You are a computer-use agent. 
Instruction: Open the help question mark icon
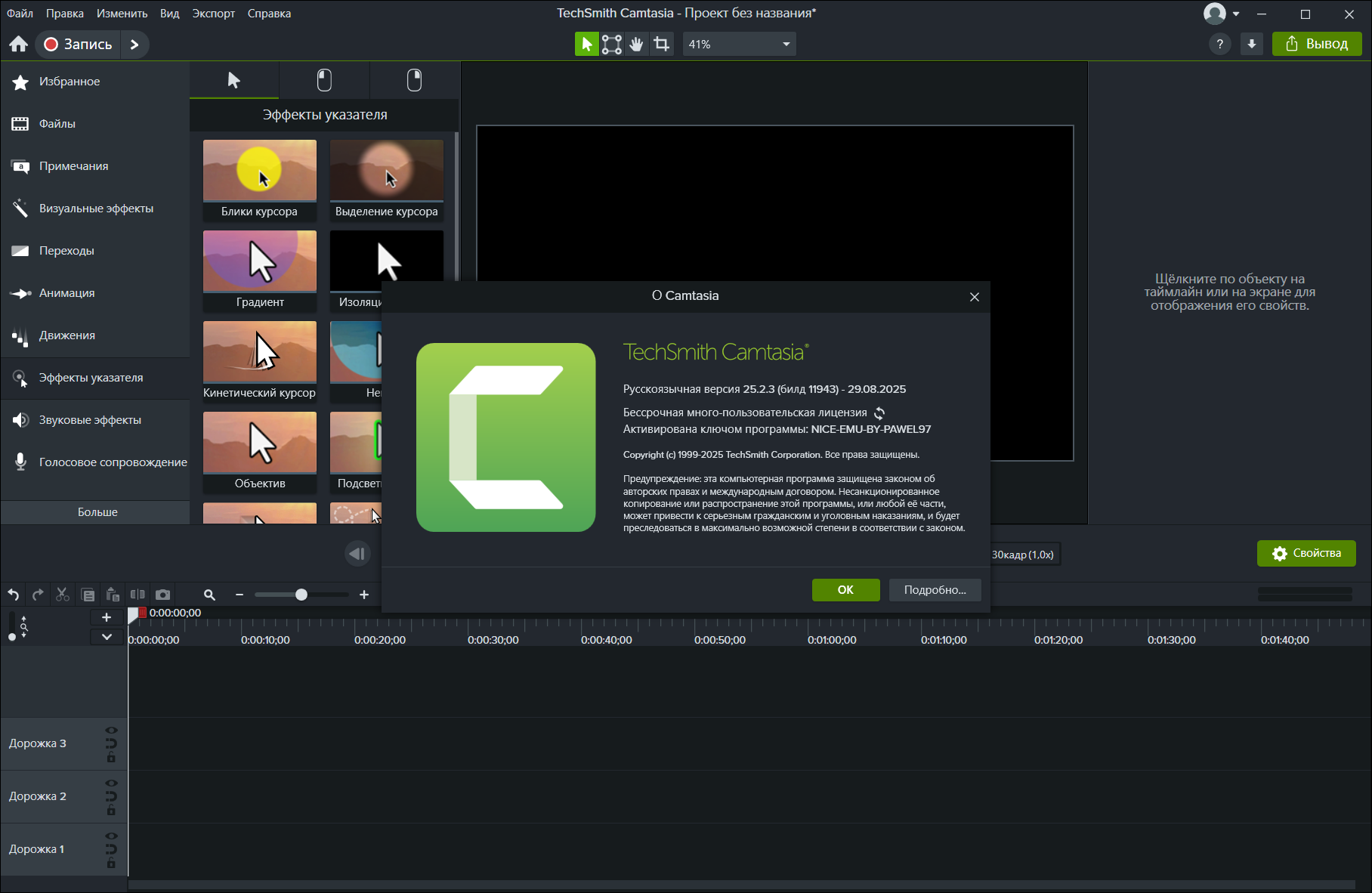pyautogui.click(x=1220, y=45)
